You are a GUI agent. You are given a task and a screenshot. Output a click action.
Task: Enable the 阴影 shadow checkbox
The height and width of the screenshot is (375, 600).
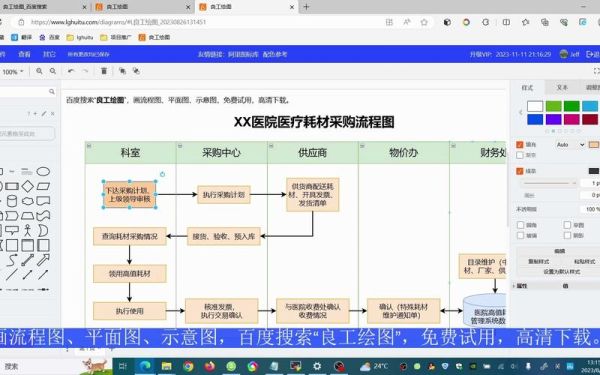coord(567,236)
